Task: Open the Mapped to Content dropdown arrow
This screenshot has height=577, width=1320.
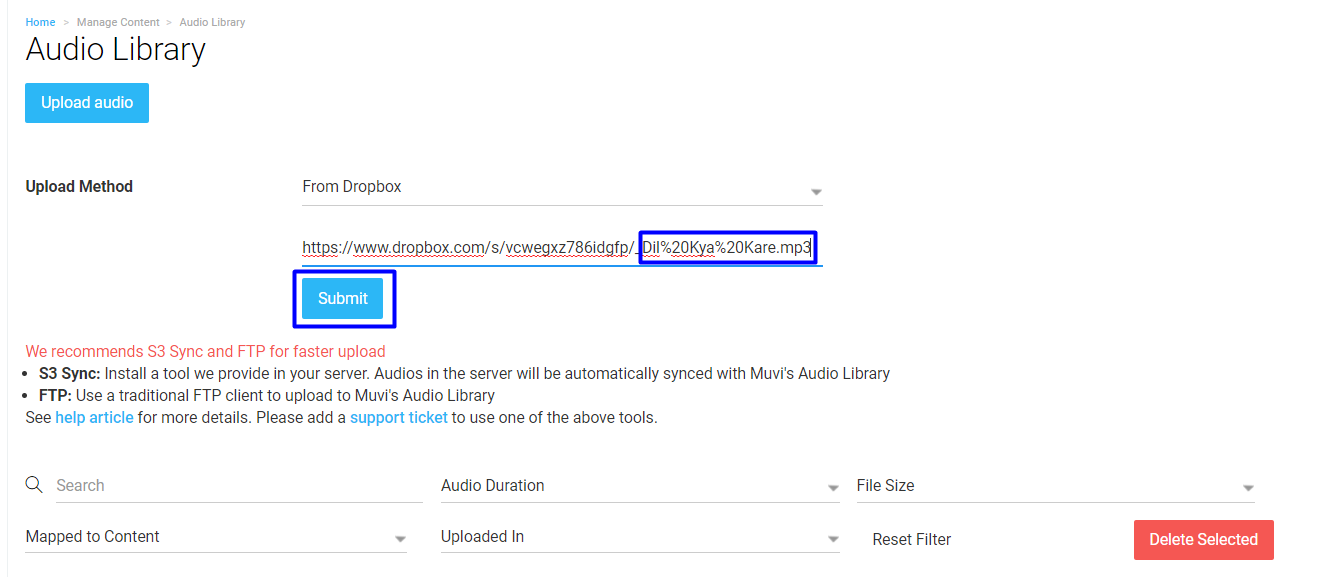Action: tap(400, 539)
